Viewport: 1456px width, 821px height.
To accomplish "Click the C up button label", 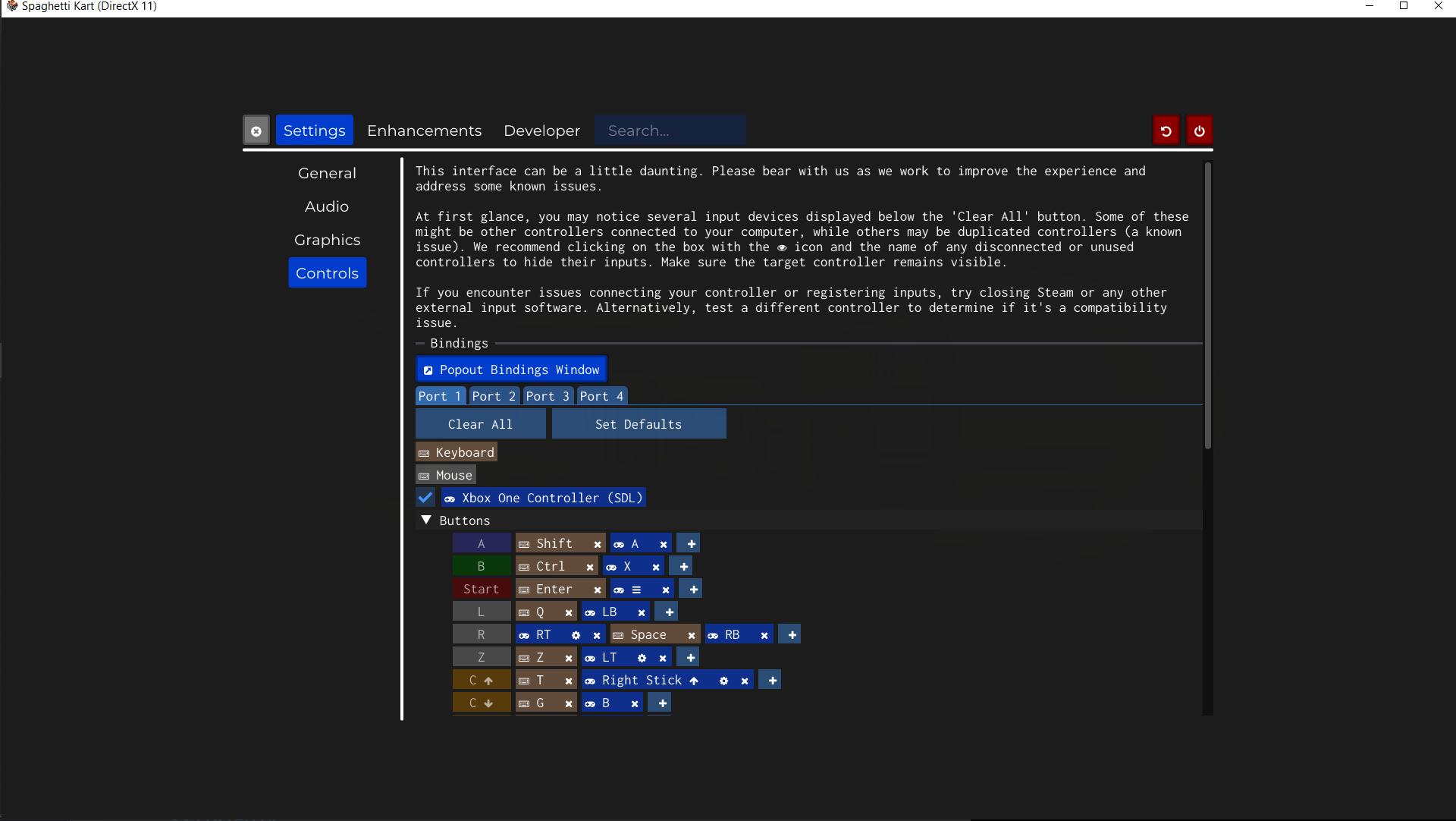I will (x=481, y=681).
